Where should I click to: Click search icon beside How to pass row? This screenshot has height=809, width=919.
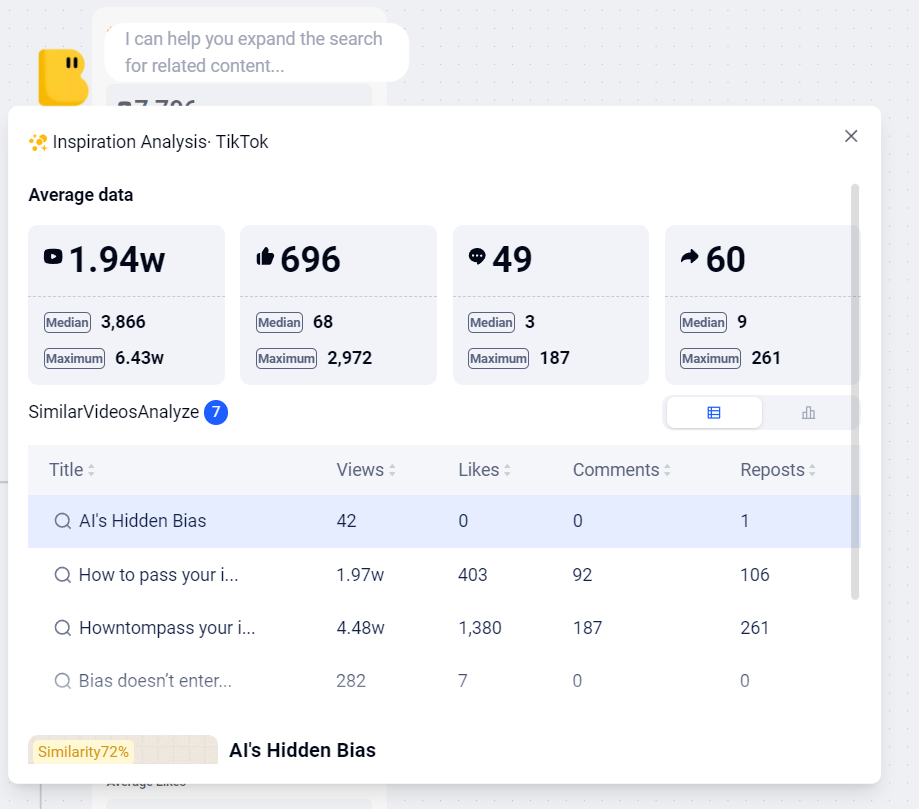click(x=62, y=575)
